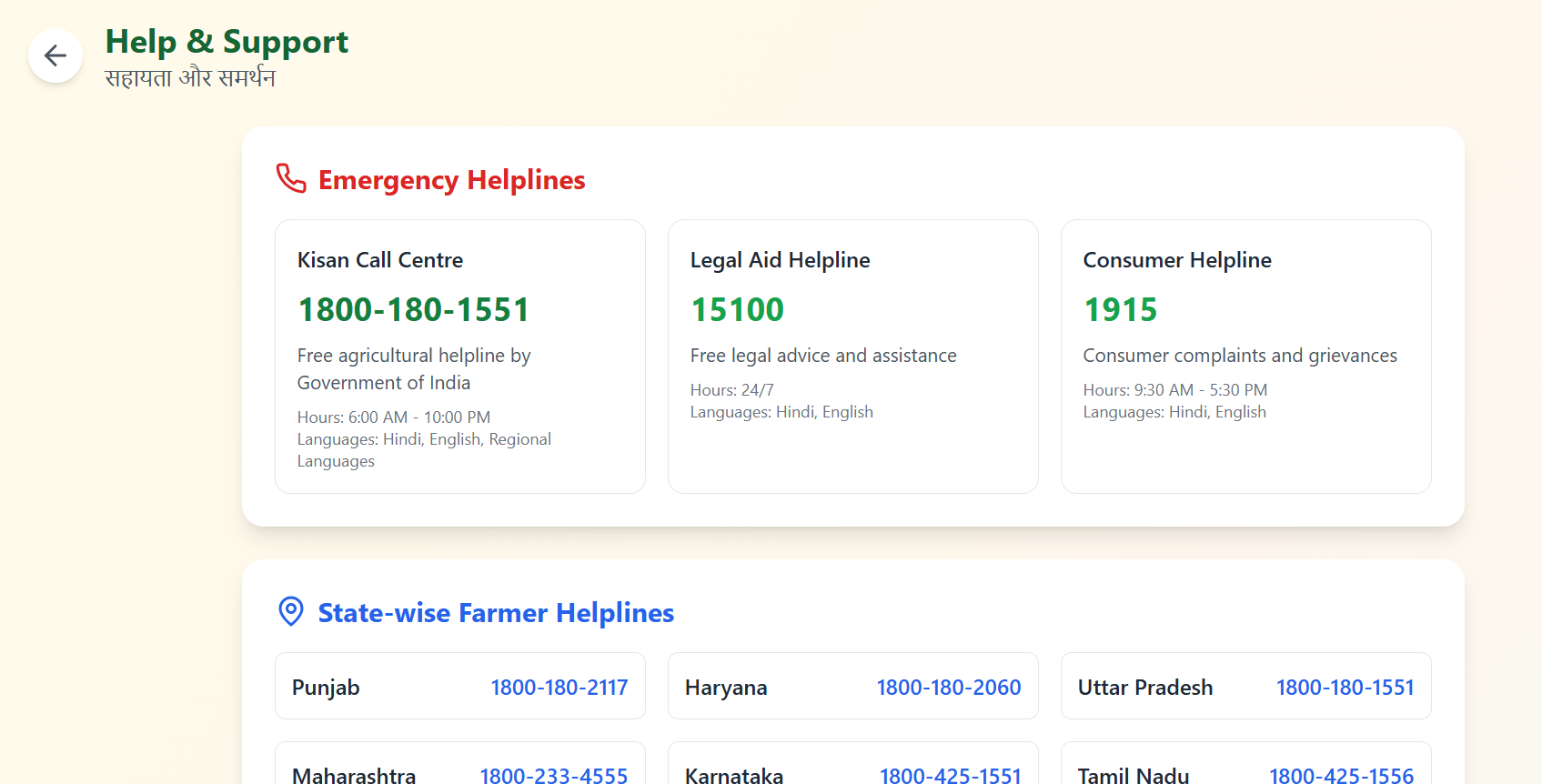This screenshot has width=1542, height=784.
Task: Click the map pin icon beside State-wise Farmer Helplines
Action: (291, 611)
